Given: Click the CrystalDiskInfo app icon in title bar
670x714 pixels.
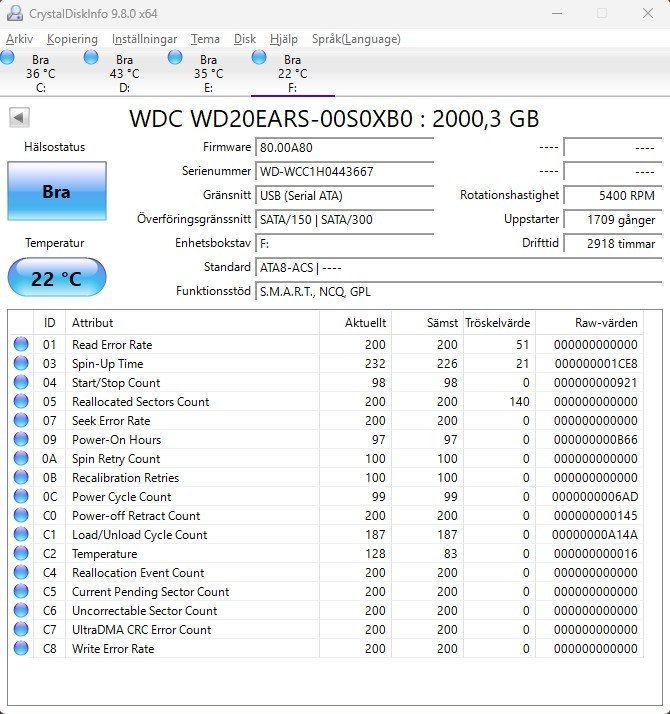Looking at the screenshot, I should tap(14, 13).
